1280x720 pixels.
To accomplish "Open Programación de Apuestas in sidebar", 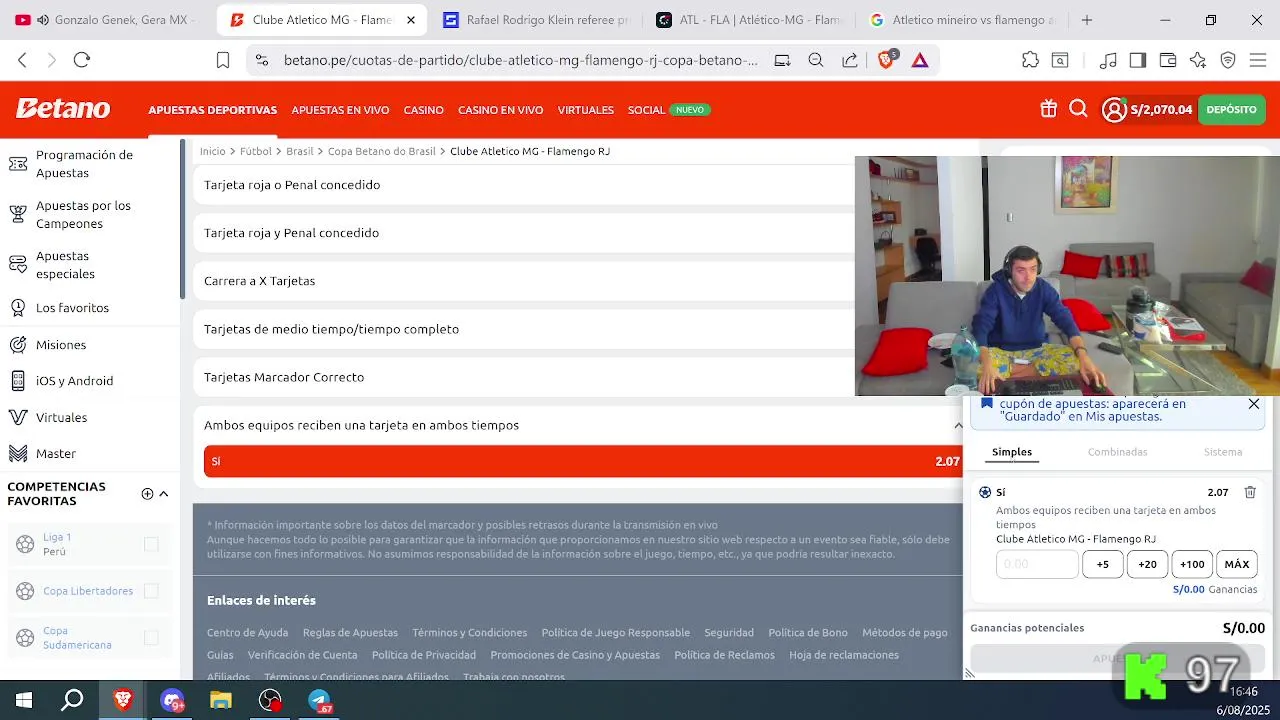I will [x=84, y=164].
